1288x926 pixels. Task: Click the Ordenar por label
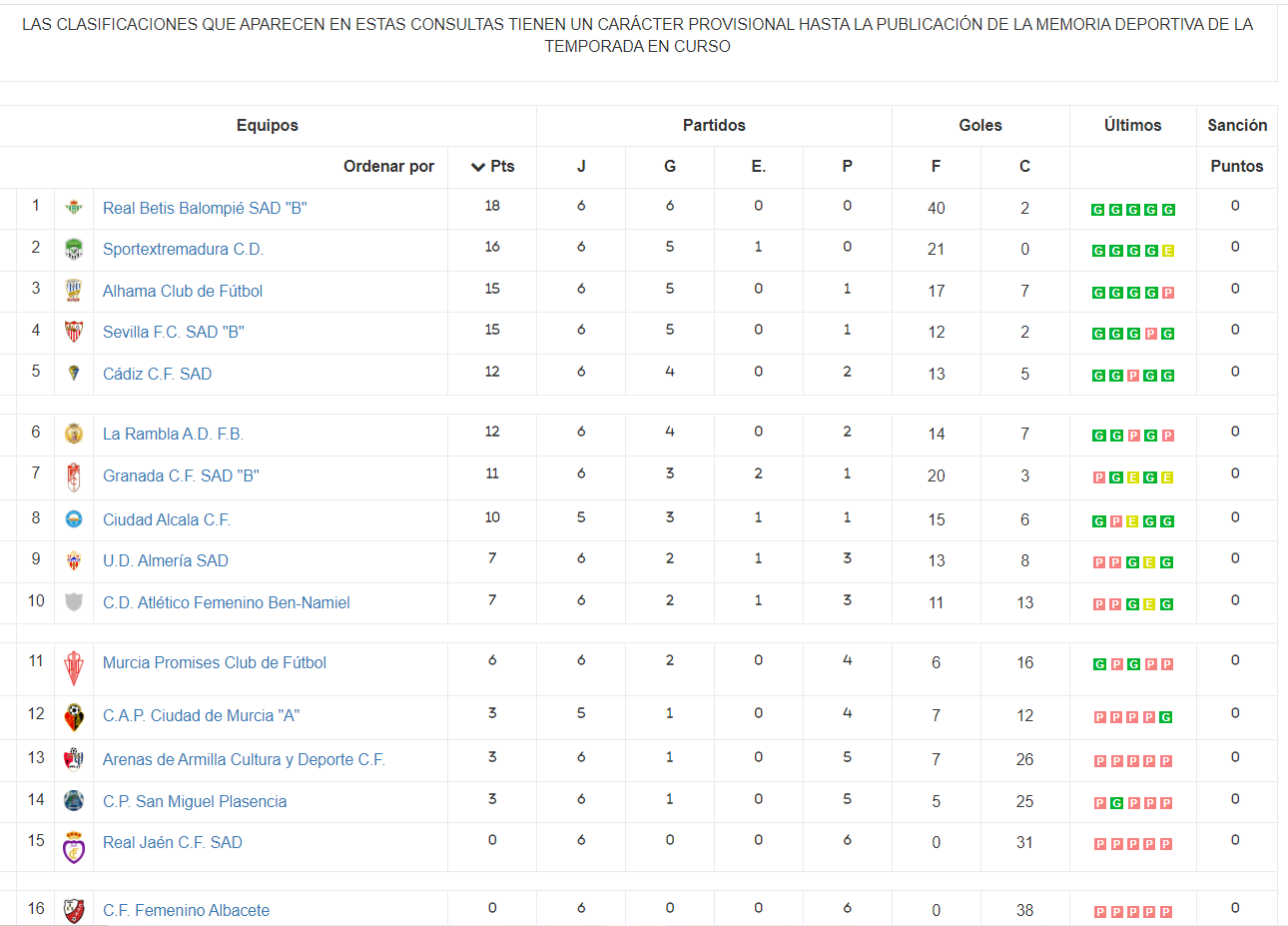(388, 166)
